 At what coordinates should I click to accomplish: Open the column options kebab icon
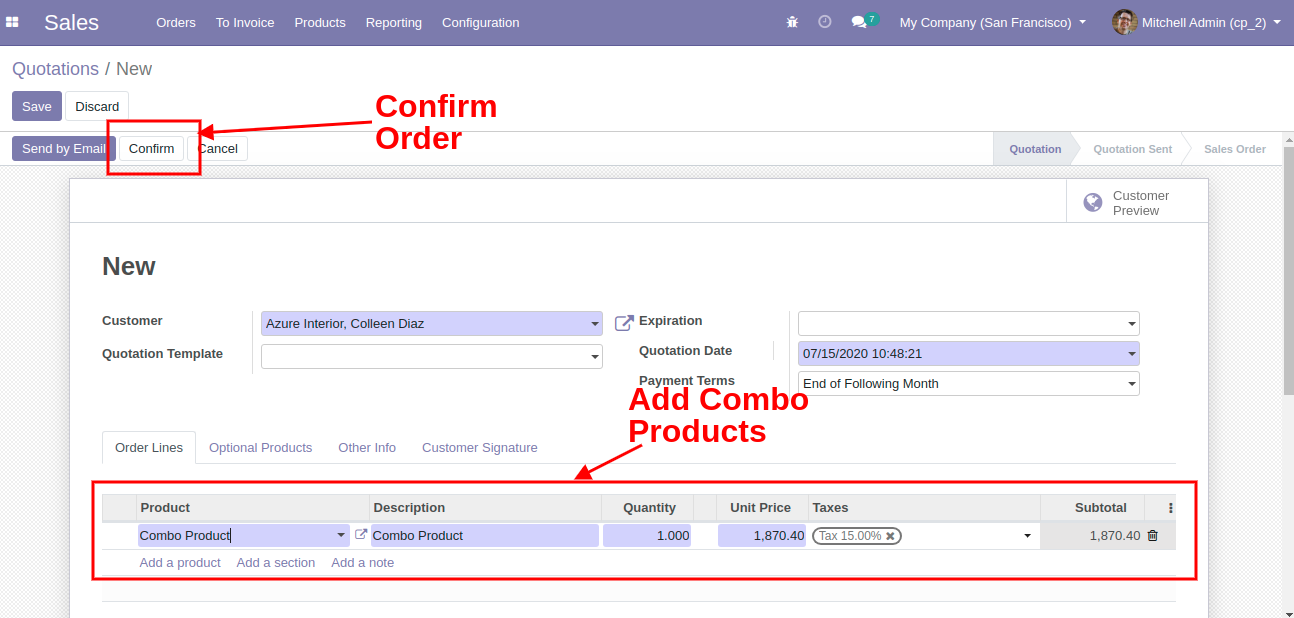tap(1171, 508)
